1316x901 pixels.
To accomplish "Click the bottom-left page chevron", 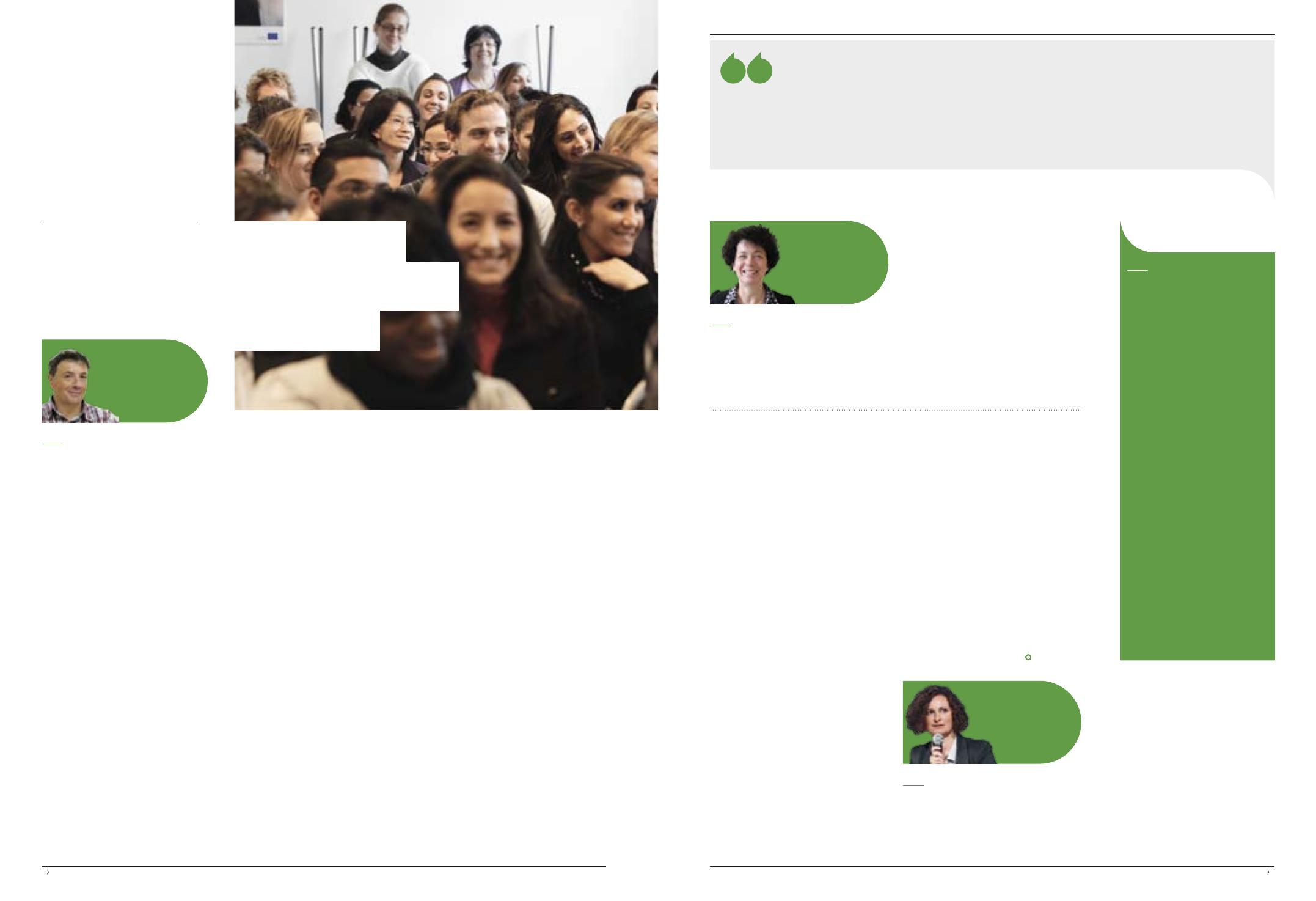I will (48, 872).
